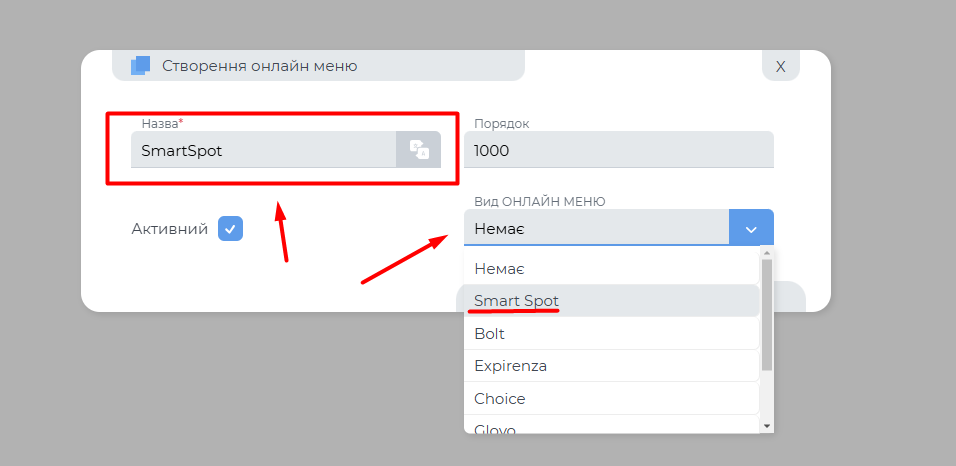Collapse the dropdown using the blue chevron
This screenshot has width=956, height=466.
pos(751,229)
